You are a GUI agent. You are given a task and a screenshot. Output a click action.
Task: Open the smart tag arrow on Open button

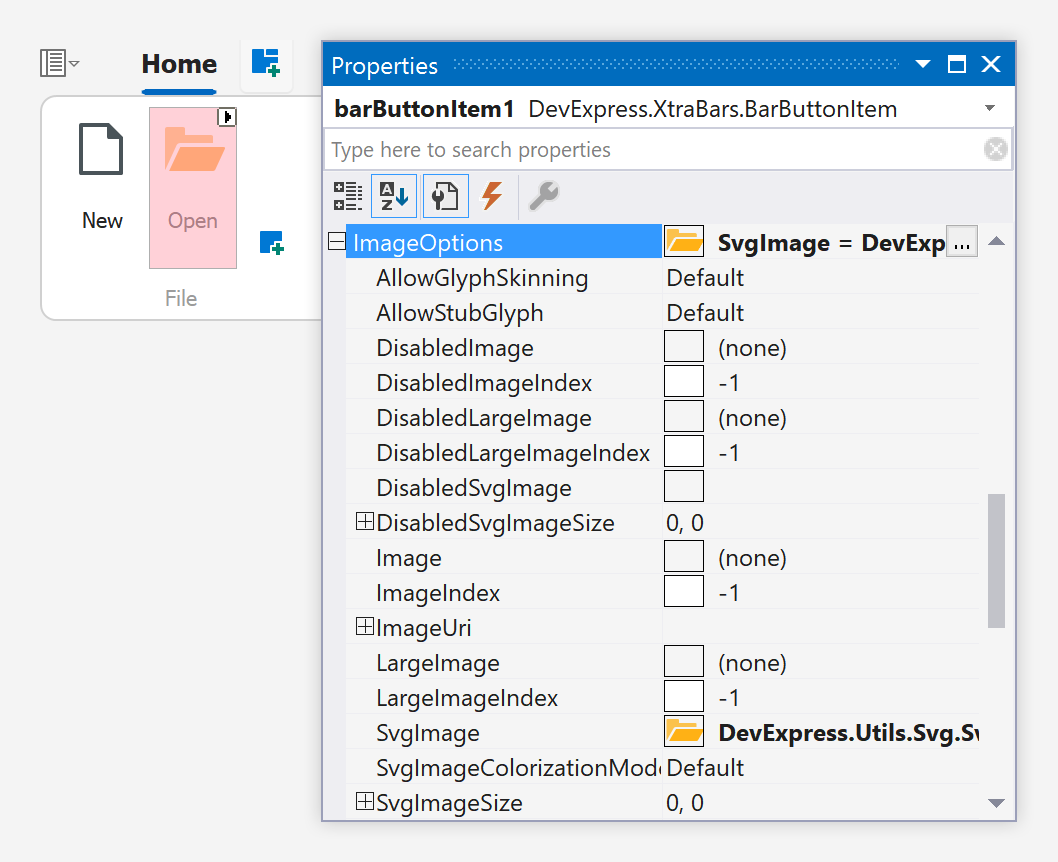227,118
